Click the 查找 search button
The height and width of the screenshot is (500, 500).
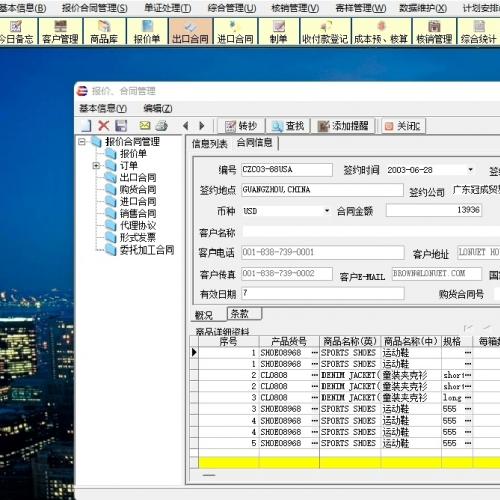tap(288, 126)
